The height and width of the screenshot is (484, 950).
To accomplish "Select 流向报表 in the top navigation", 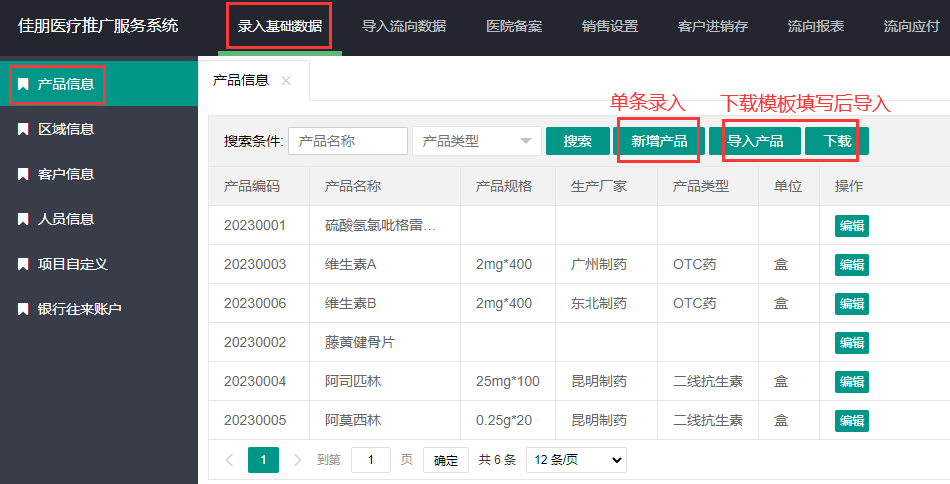I will (815, 26).
